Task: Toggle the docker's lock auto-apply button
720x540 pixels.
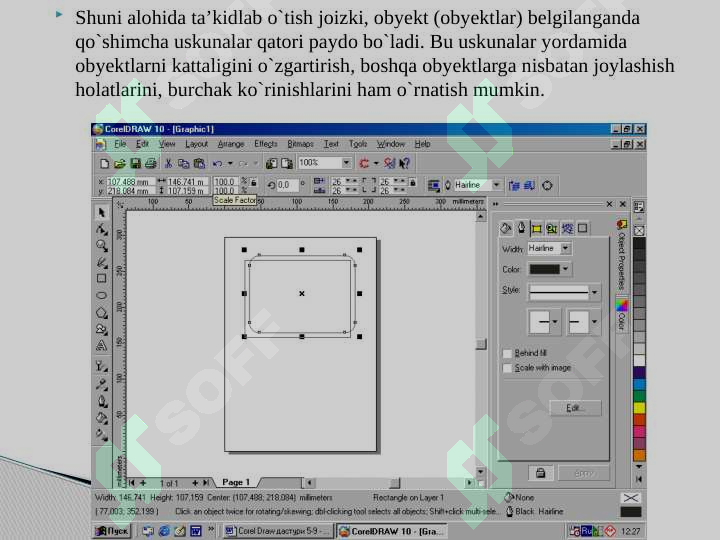Action: pyautogui.click(x=540, y=473)
